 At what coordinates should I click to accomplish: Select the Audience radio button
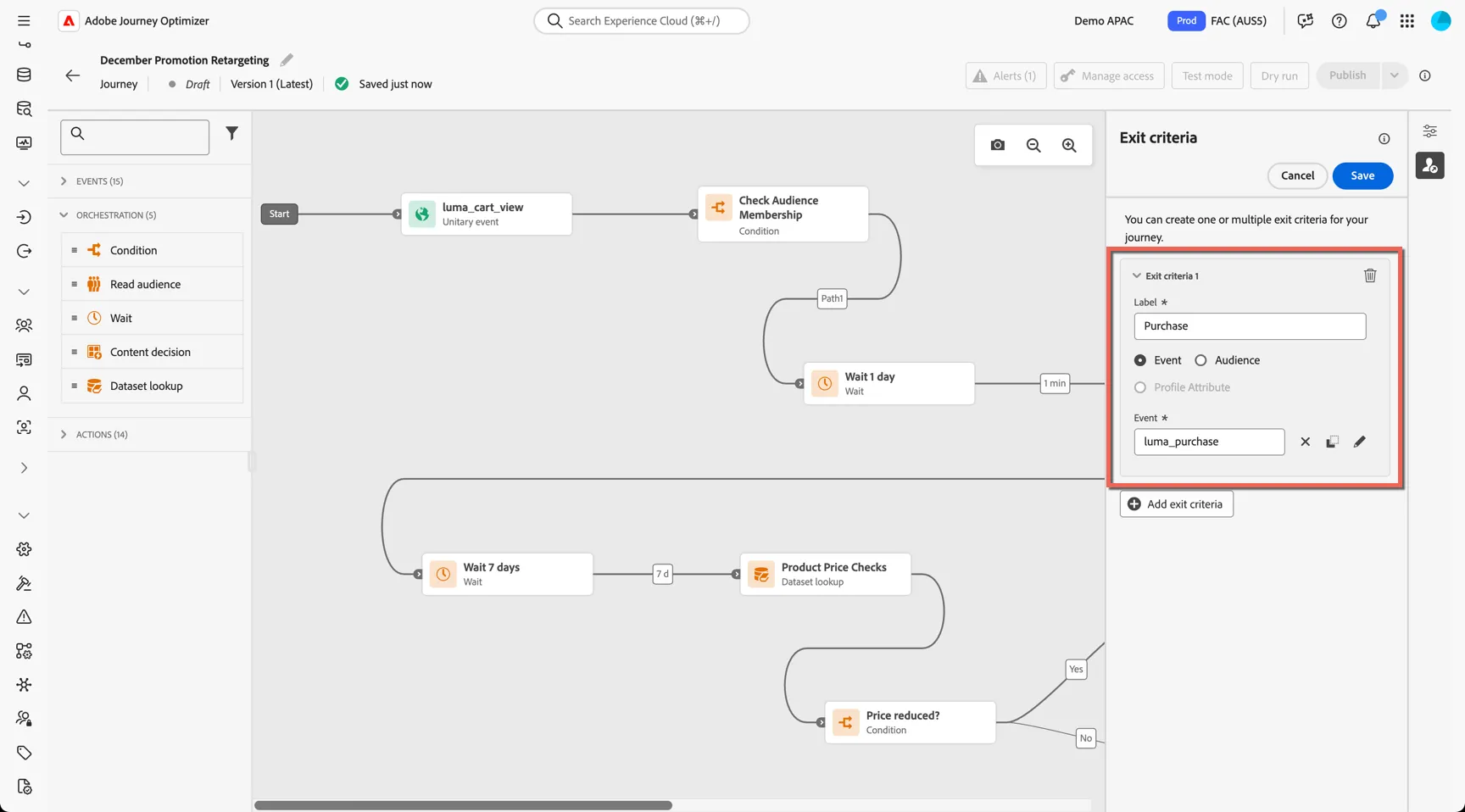pos(1200,360)
